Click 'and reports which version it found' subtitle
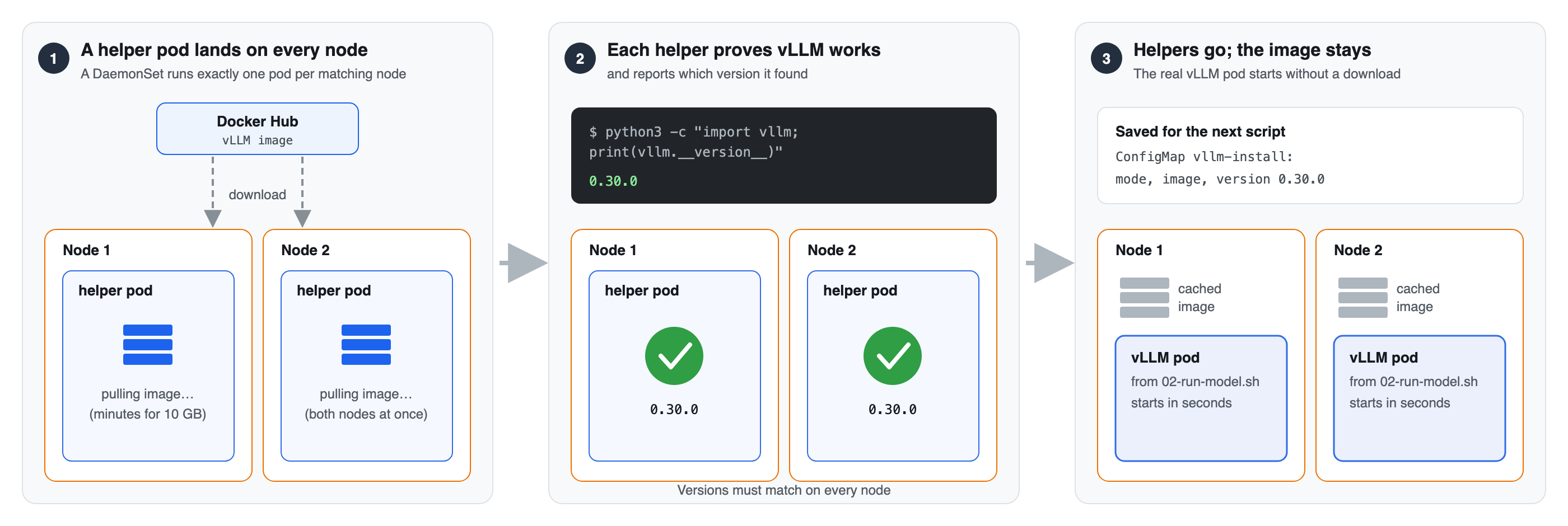This screenshot has width=1568, height=526. 707,73
